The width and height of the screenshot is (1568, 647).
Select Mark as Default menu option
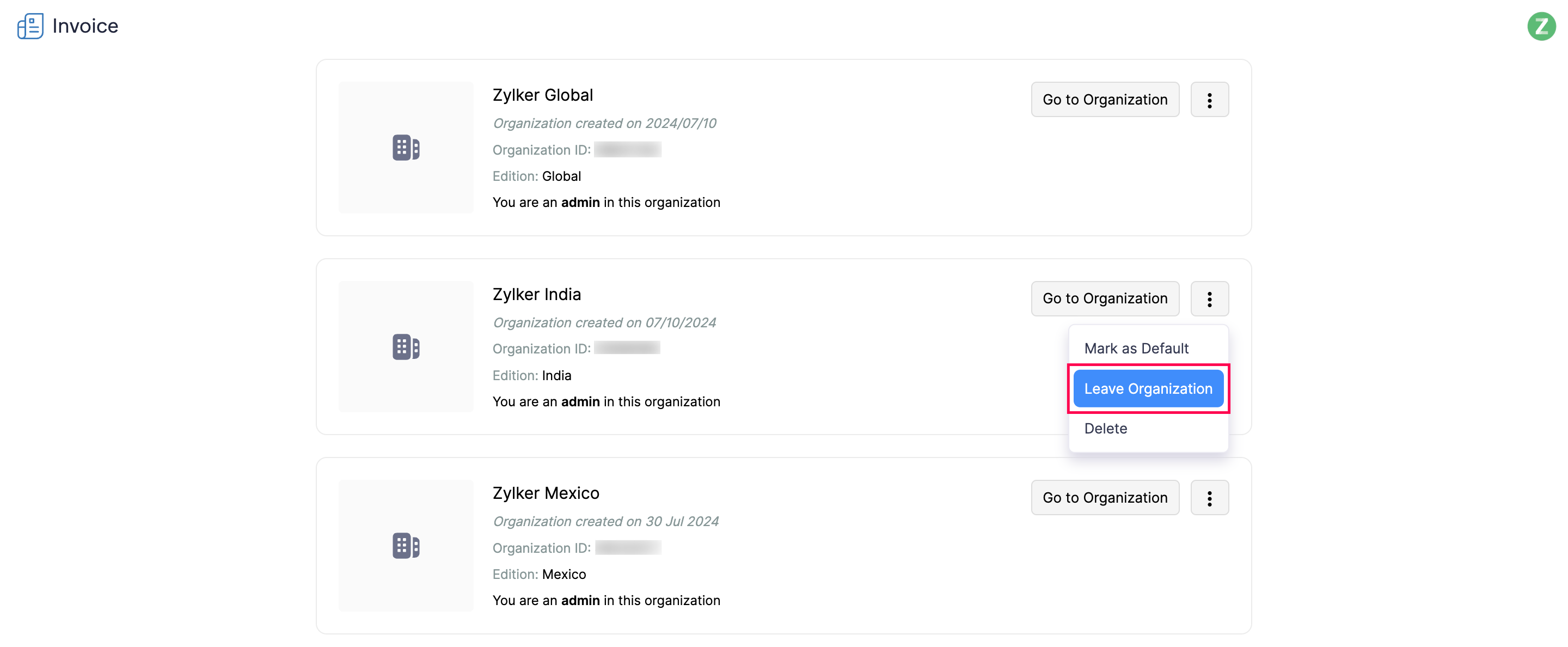click(1136, 349)
